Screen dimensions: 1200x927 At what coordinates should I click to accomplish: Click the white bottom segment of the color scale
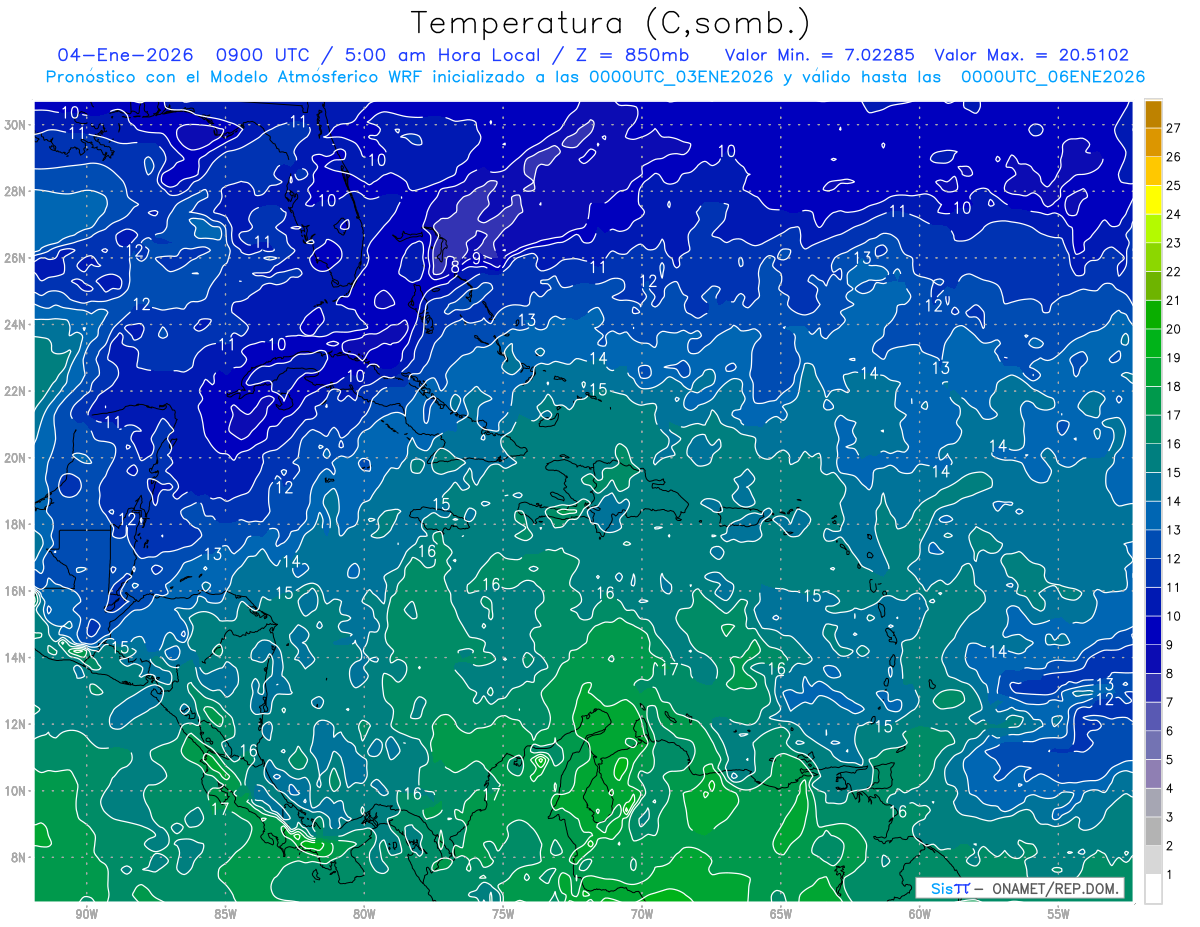click(1153, 888)
